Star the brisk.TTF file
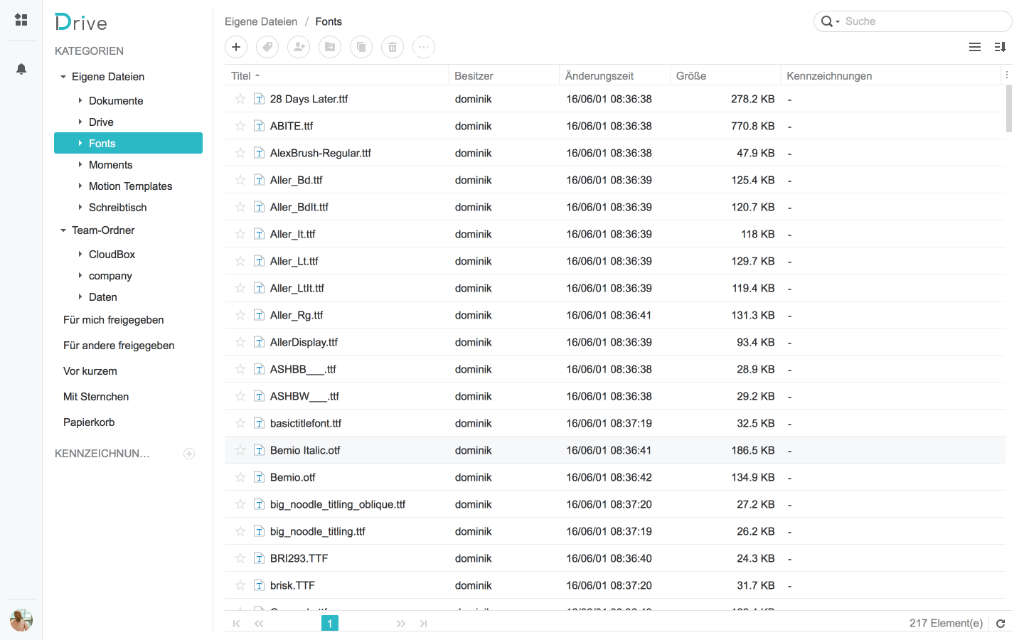The height and width of the screenshot is (640, 1024). coord(240,586)
